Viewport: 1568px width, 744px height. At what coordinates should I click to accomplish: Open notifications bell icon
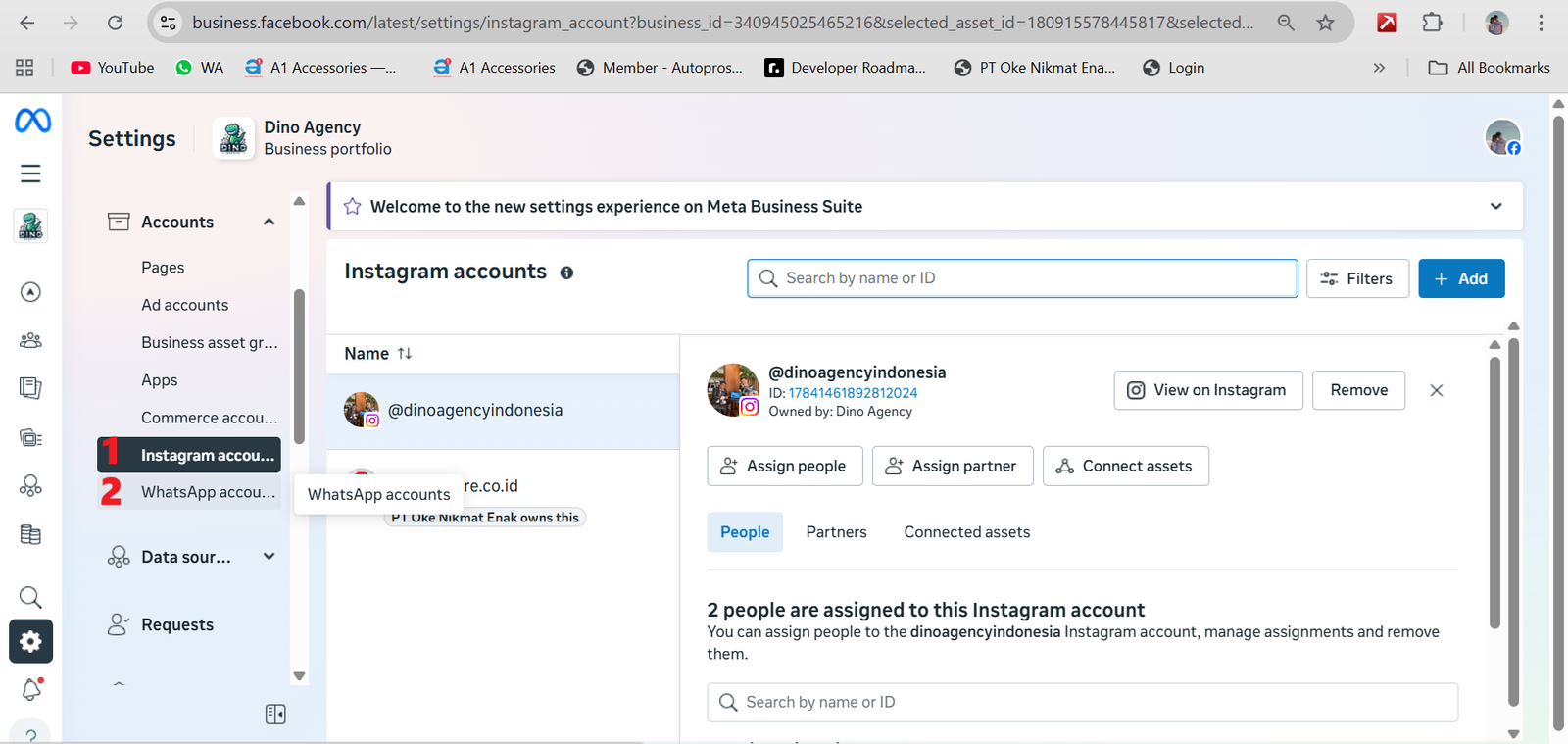click(x=31, y=690)
